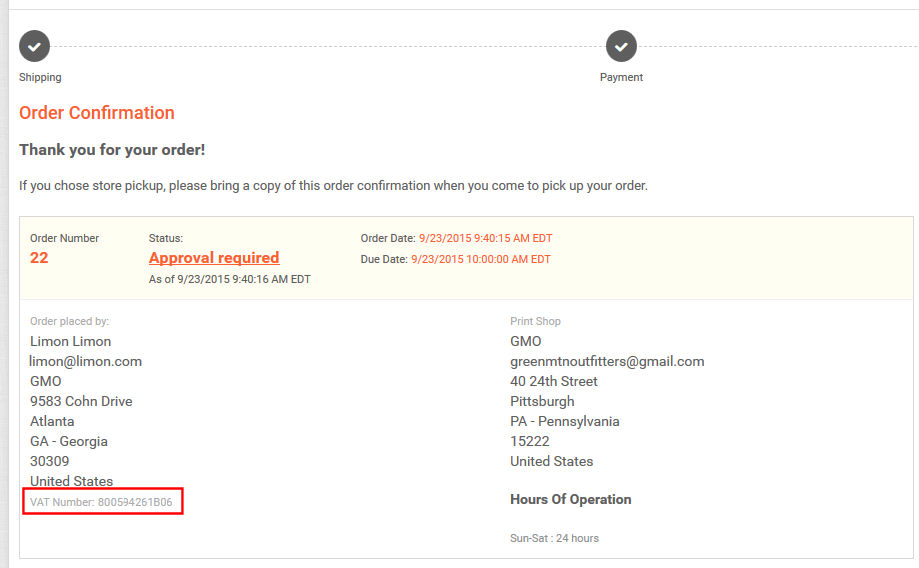Viewport: 919px width, 568px height.
Task: Click the VAT Number 800594261B06 text
Action: click(101, 501)
